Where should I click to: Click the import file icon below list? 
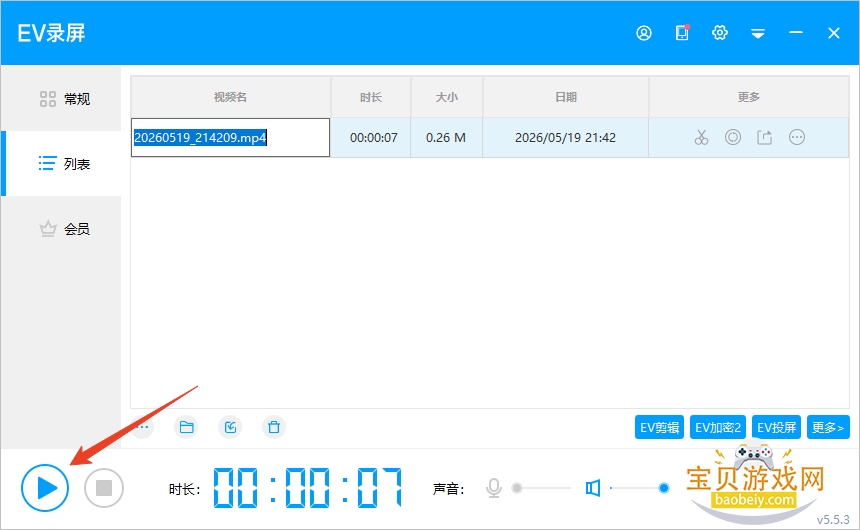[x=230, y=427]
